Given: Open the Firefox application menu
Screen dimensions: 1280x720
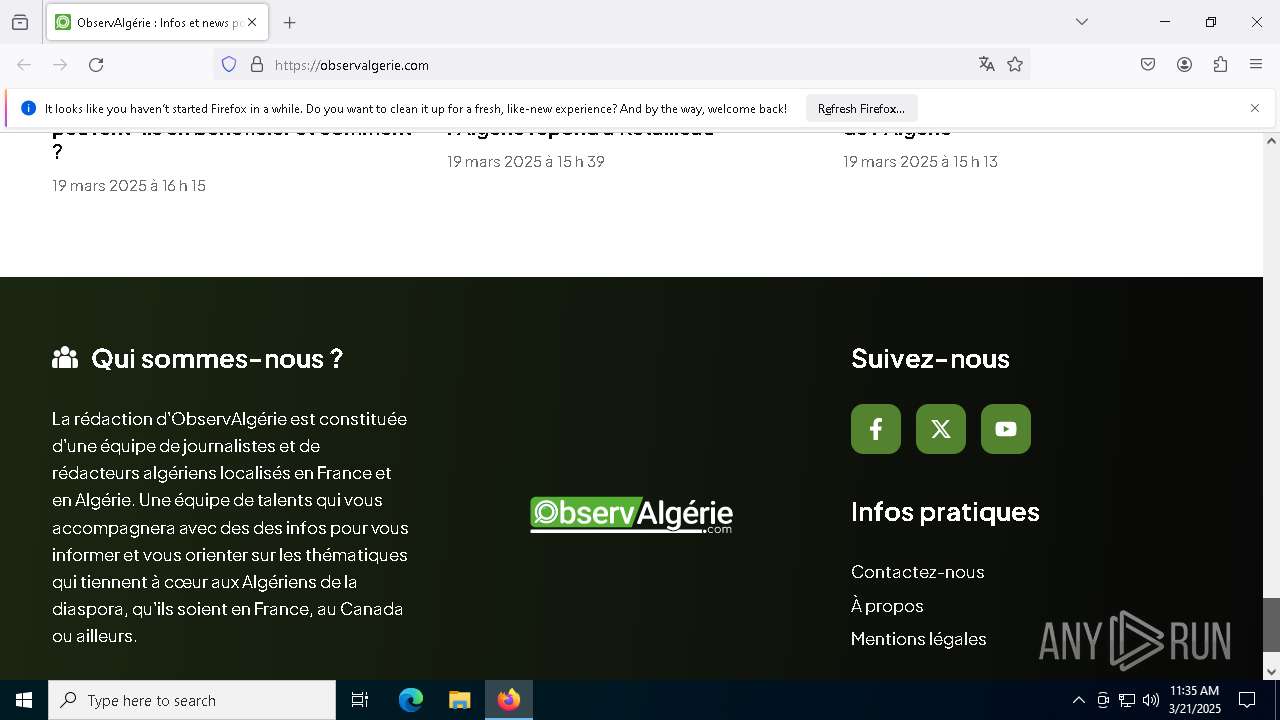Looking at the screenshot, I should click(1256, 65).
